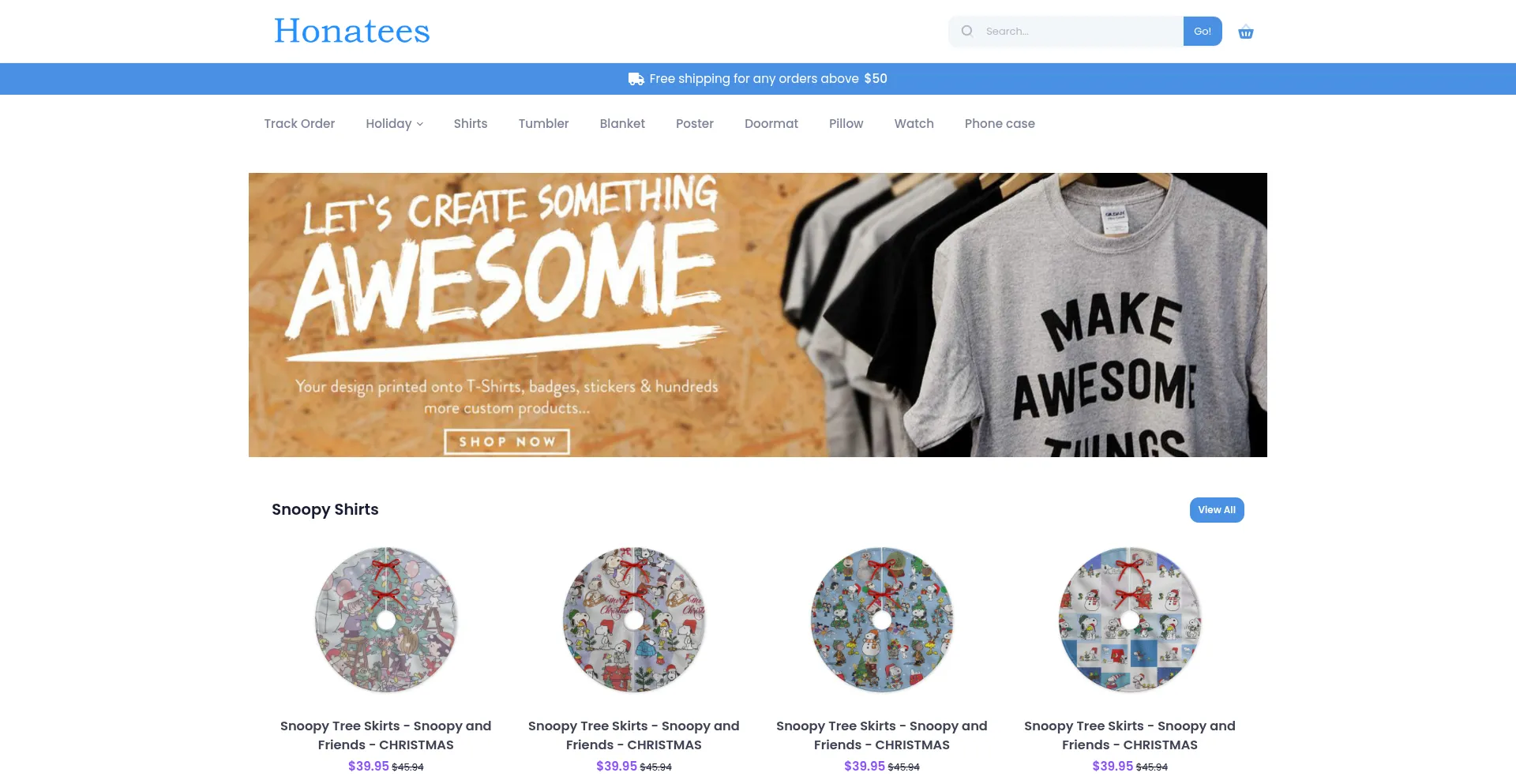This screenshot has height=784, width=1516.
Task: Expand the Holiday dropdown menu
Action: 394,124
